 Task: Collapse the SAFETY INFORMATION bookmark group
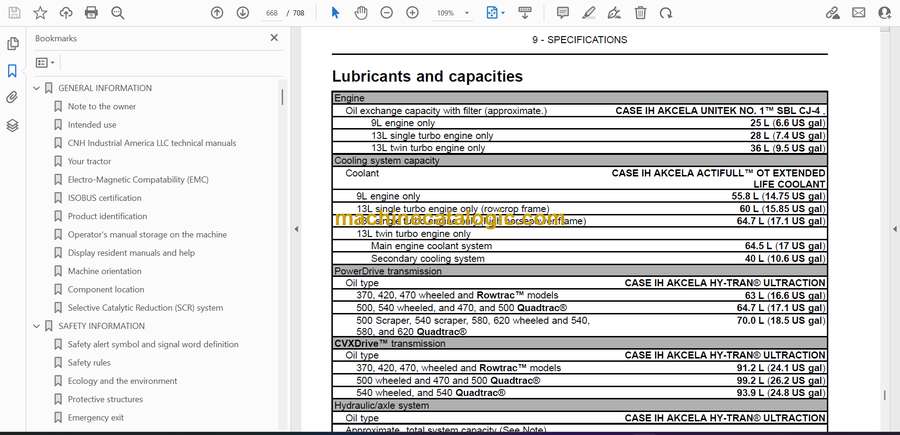point(37,326)
